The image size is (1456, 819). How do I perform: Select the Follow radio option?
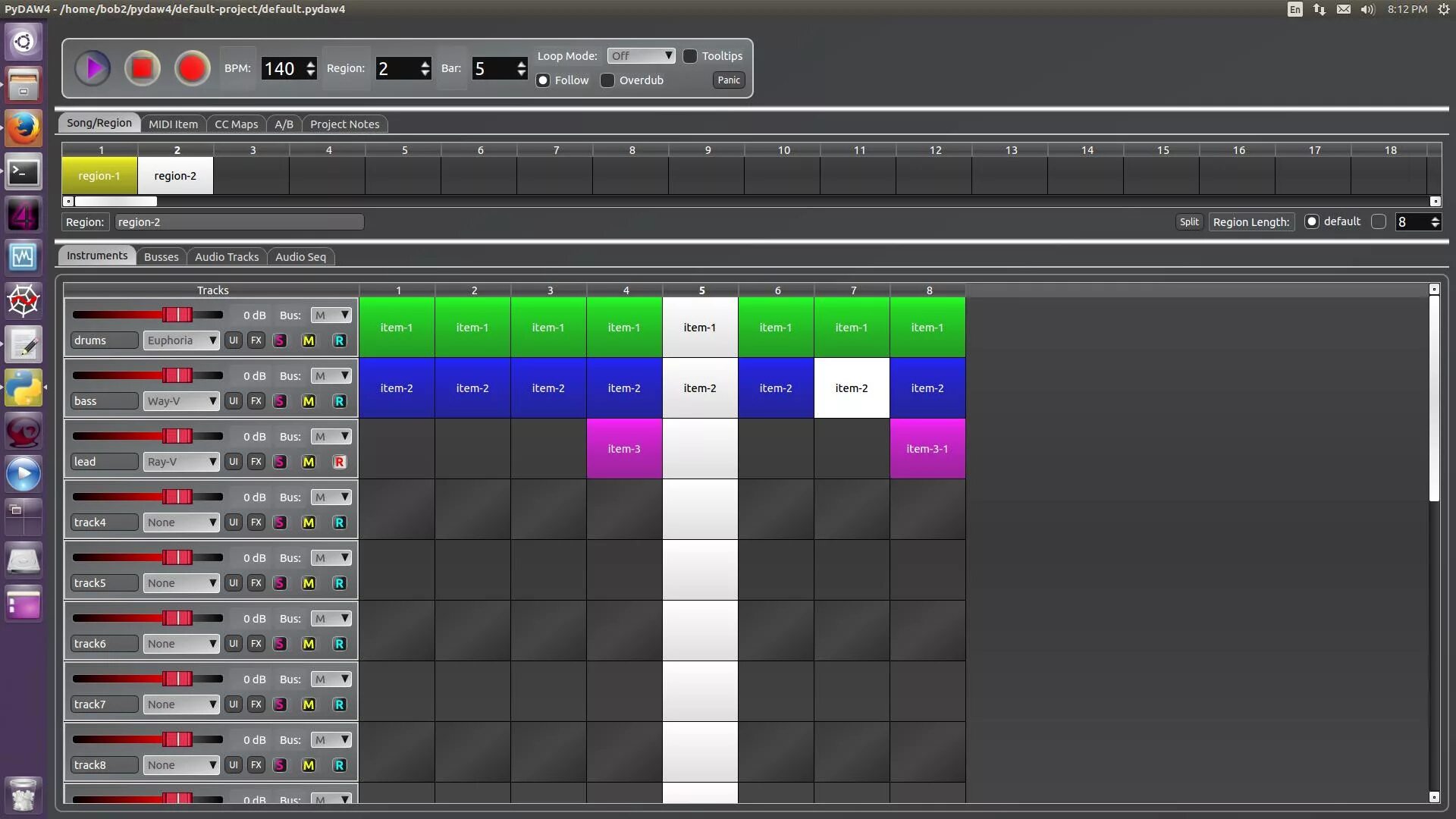pyautogui.click(x=543, y=80)
